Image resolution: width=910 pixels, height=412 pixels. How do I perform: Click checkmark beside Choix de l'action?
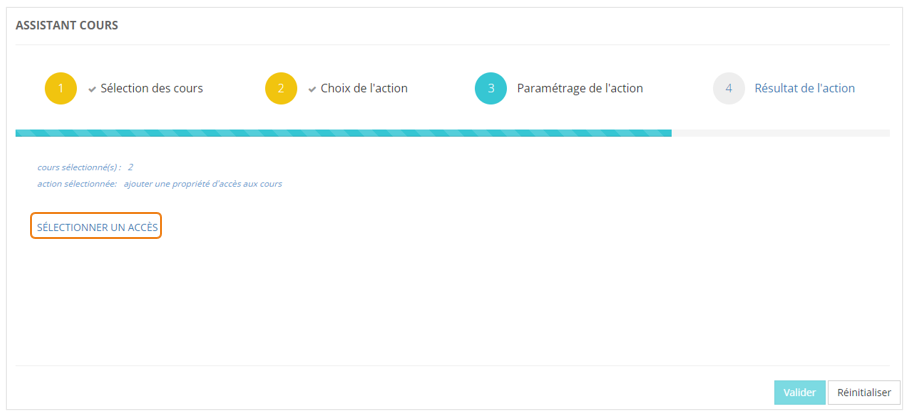[312, 89]
